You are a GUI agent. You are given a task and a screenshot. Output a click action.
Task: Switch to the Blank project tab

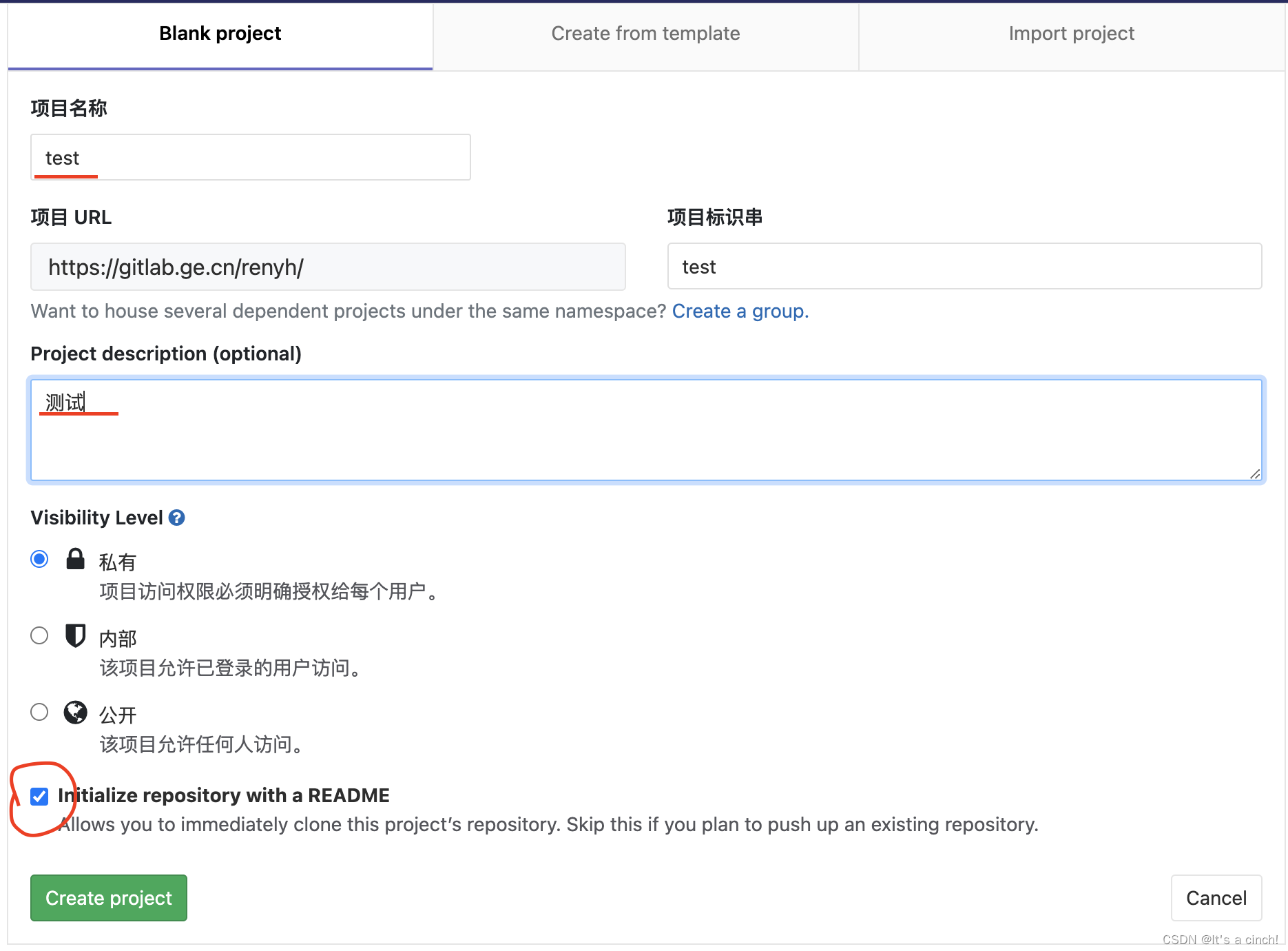[220, 32]
